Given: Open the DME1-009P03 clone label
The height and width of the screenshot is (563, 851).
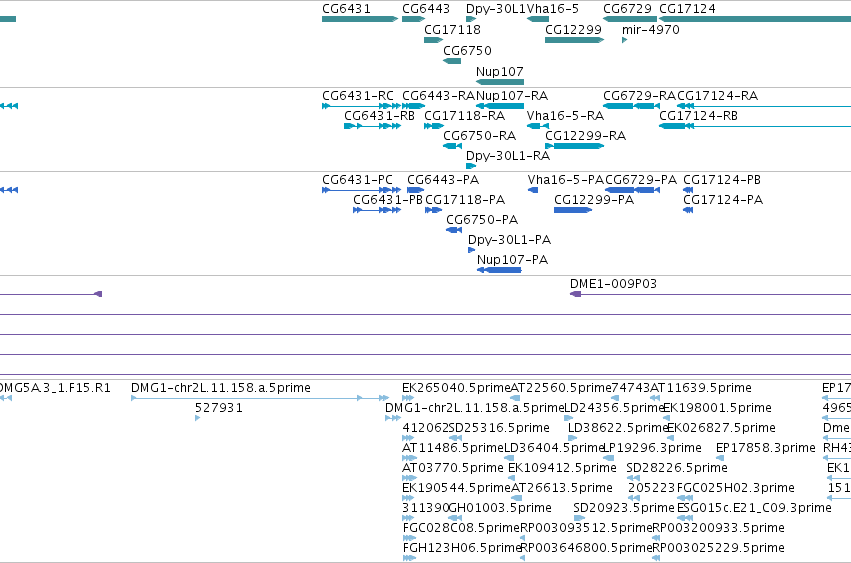Looking at the screenshot, I should point(613,284).
